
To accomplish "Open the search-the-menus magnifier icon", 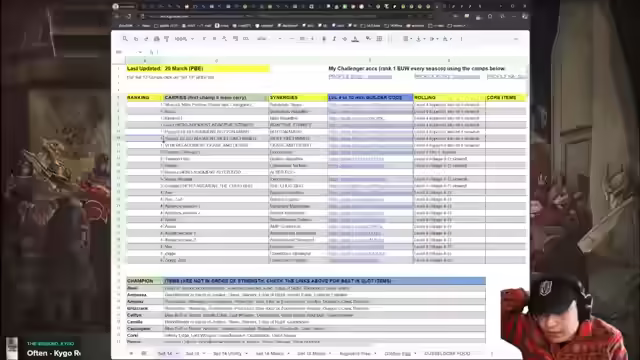I will pos(125,39).
